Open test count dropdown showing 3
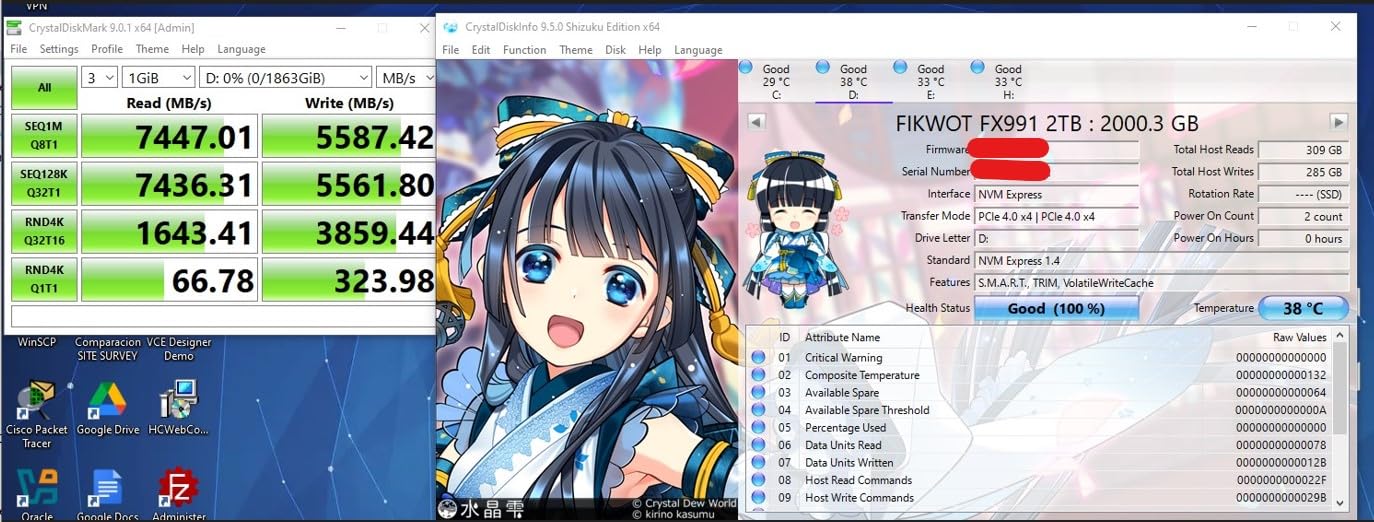 [100, 77]
